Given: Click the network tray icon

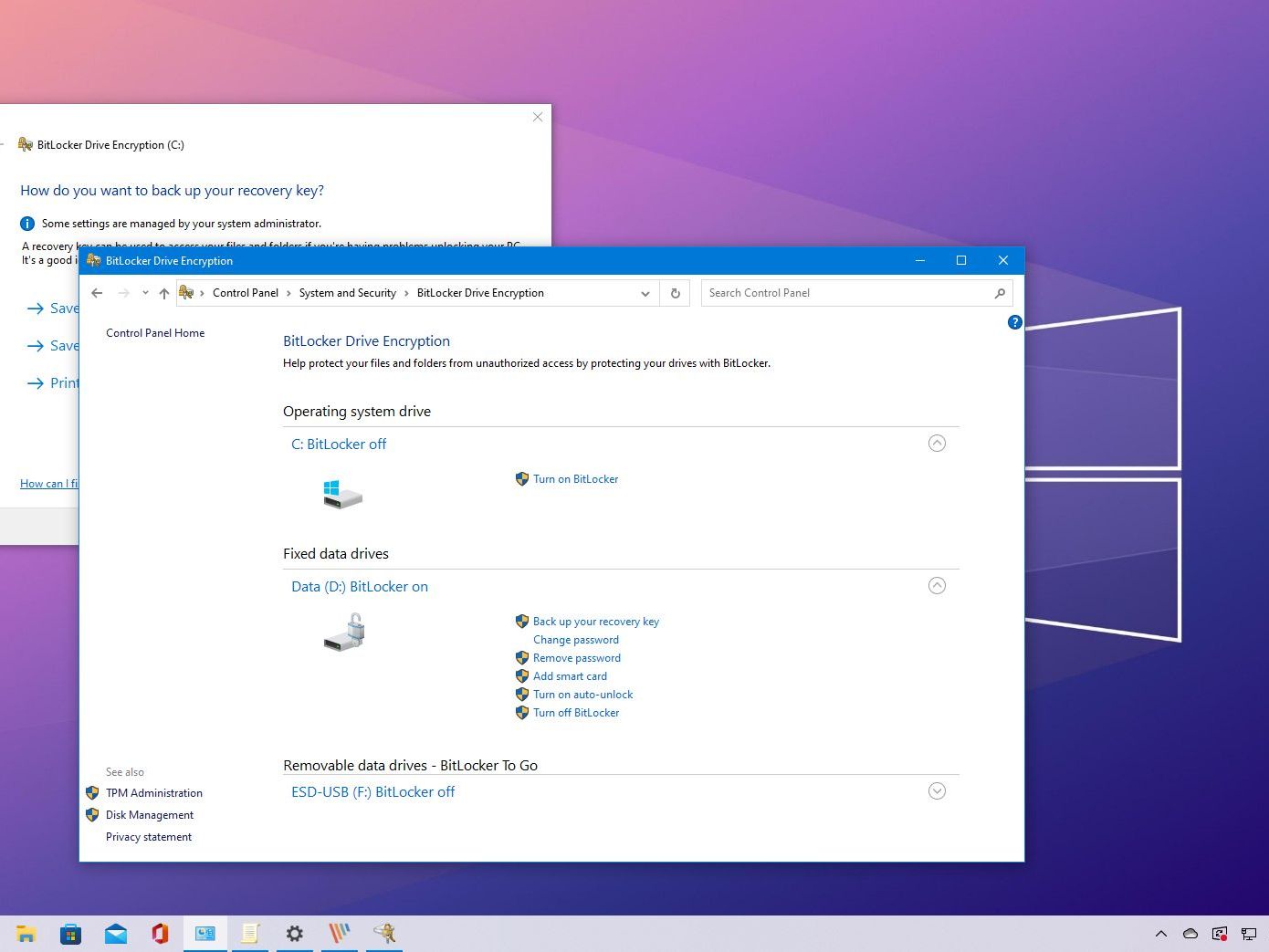Looking at the screenshot, I should pos(1248,934).
